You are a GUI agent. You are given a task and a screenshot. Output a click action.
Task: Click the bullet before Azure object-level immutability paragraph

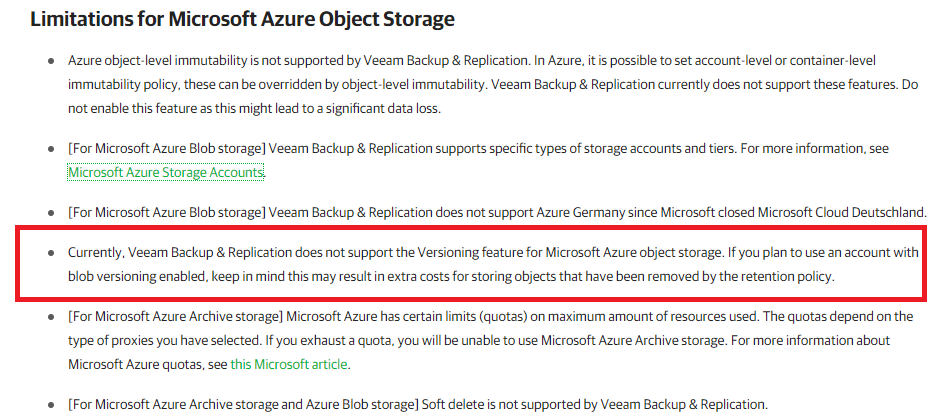click(51, 61)
